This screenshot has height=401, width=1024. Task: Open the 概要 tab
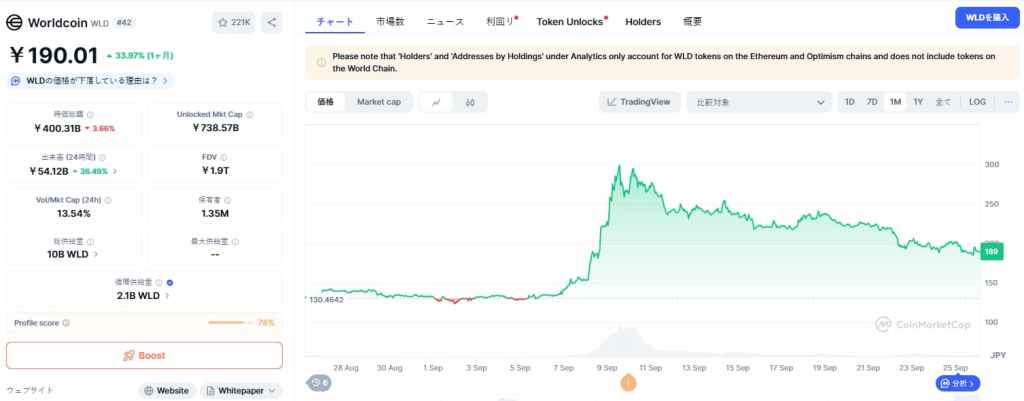[x=693, y=22]
